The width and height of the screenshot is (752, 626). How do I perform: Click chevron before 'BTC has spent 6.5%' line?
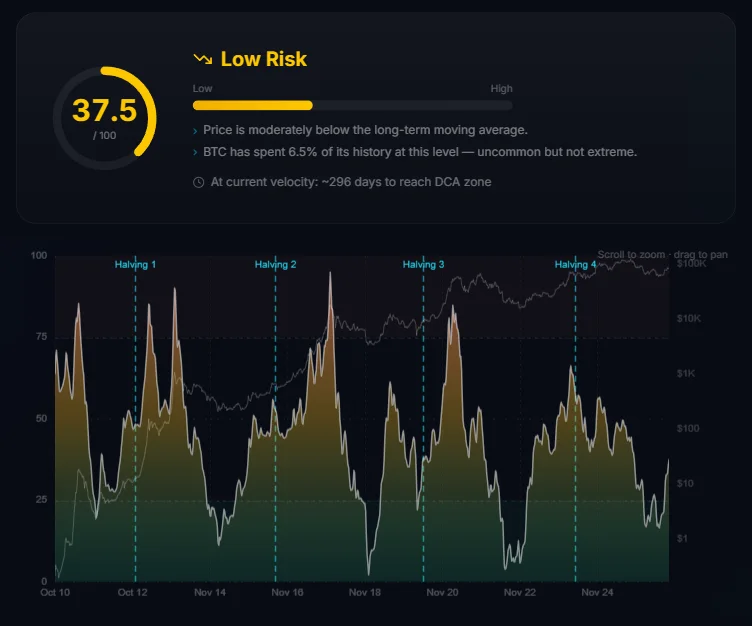click(x=195, y=153)
